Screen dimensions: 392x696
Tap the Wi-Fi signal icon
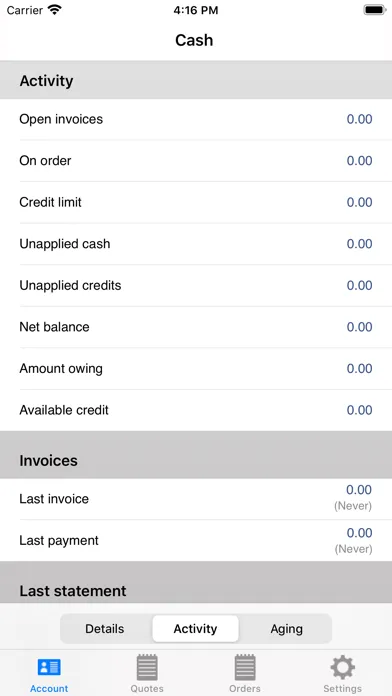click(55, 10)
